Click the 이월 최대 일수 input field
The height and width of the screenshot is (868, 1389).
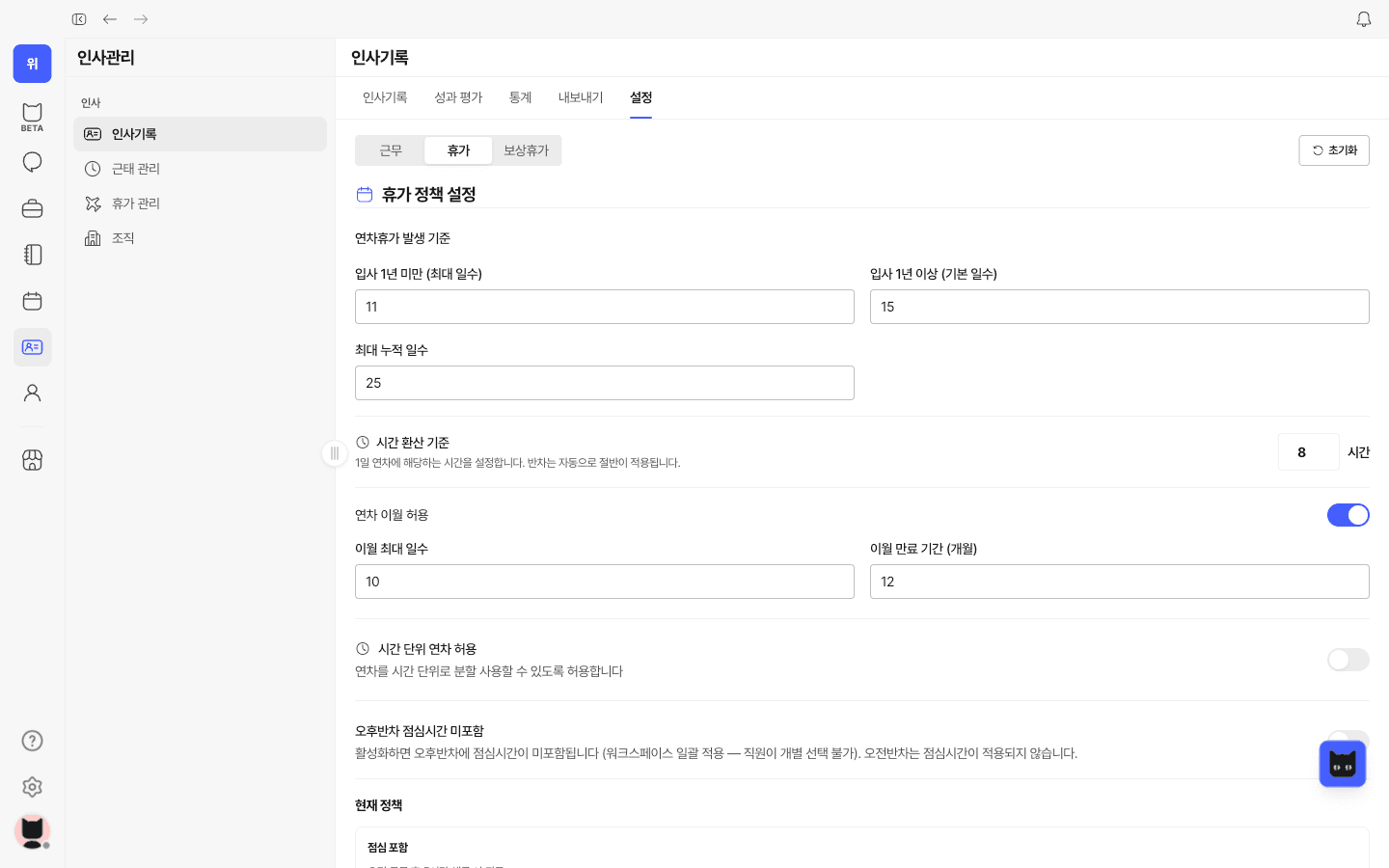point(605,582)
